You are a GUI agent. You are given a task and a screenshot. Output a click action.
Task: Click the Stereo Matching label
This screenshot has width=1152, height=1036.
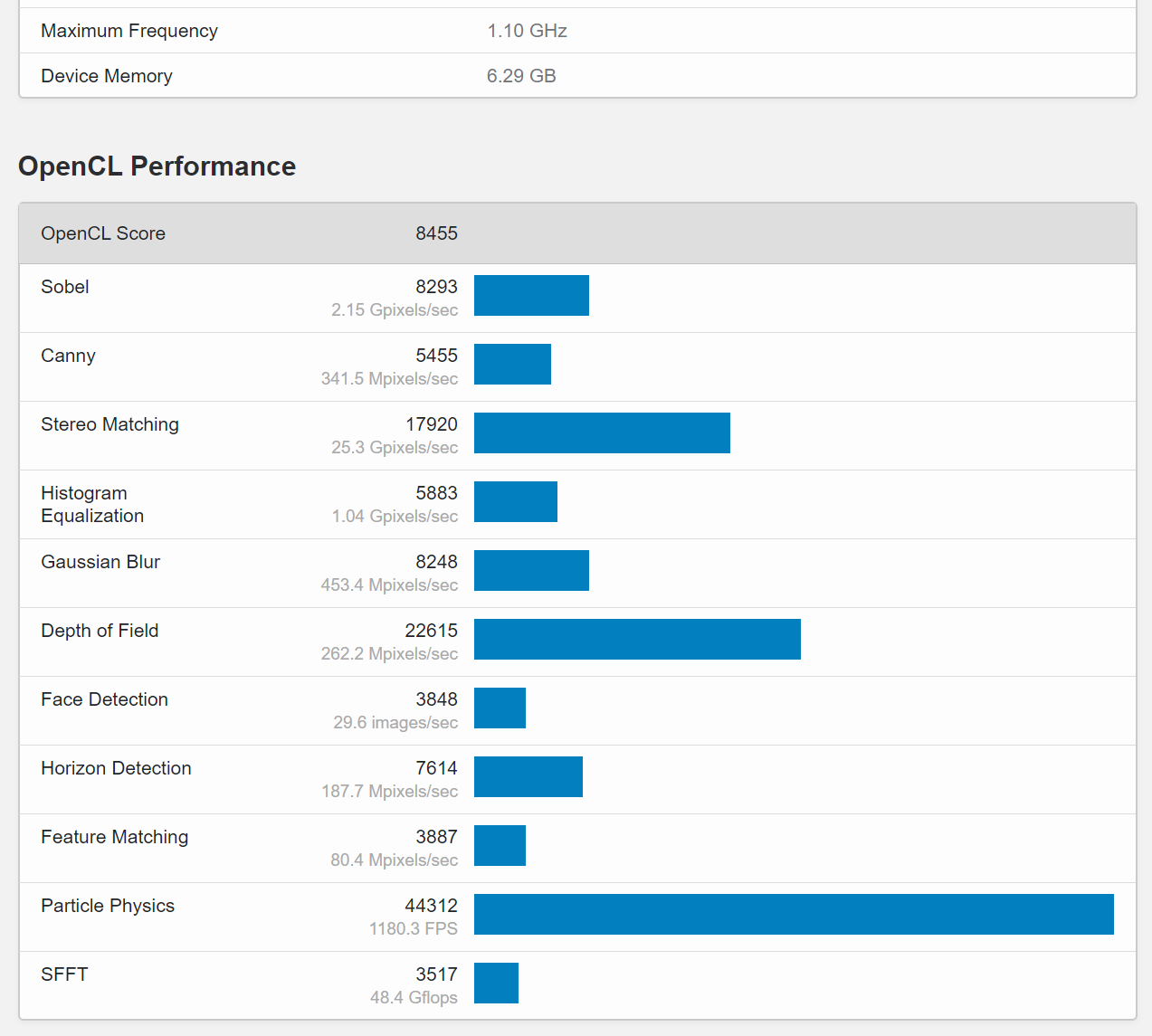click(x=109, y=424)
